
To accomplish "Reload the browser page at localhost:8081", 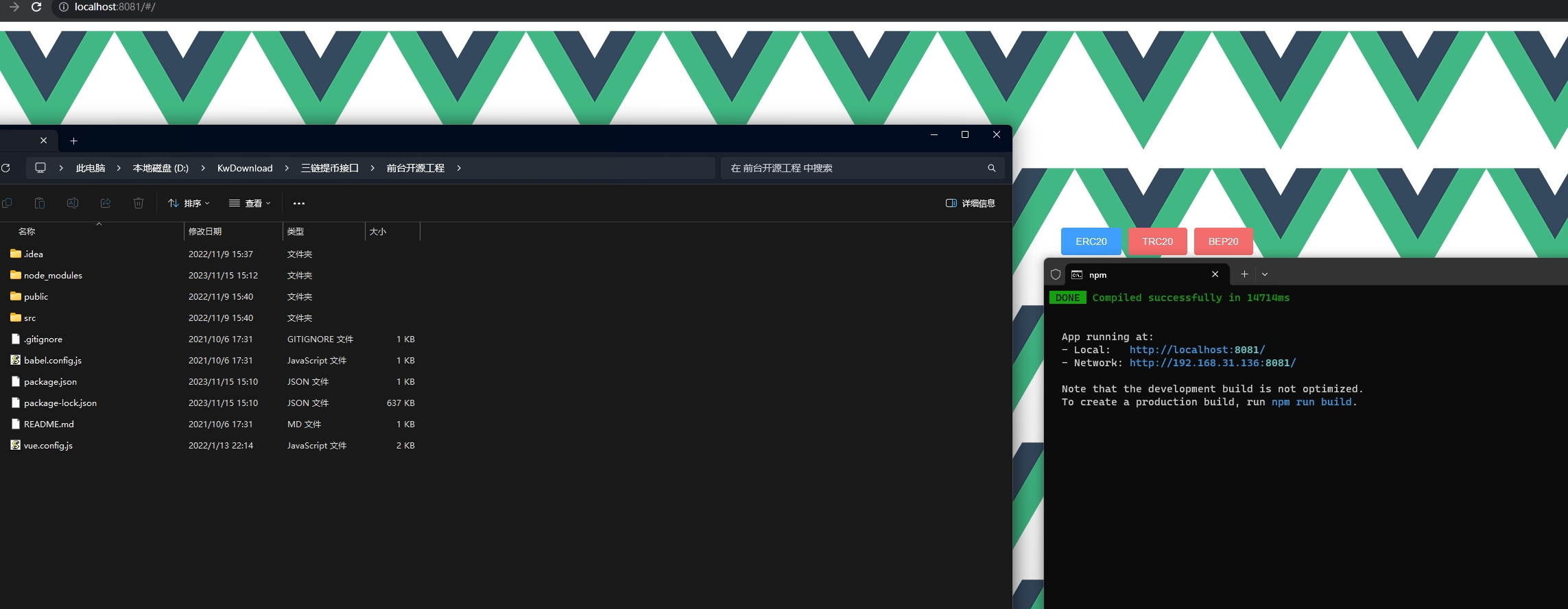I will tap(36, 7).
